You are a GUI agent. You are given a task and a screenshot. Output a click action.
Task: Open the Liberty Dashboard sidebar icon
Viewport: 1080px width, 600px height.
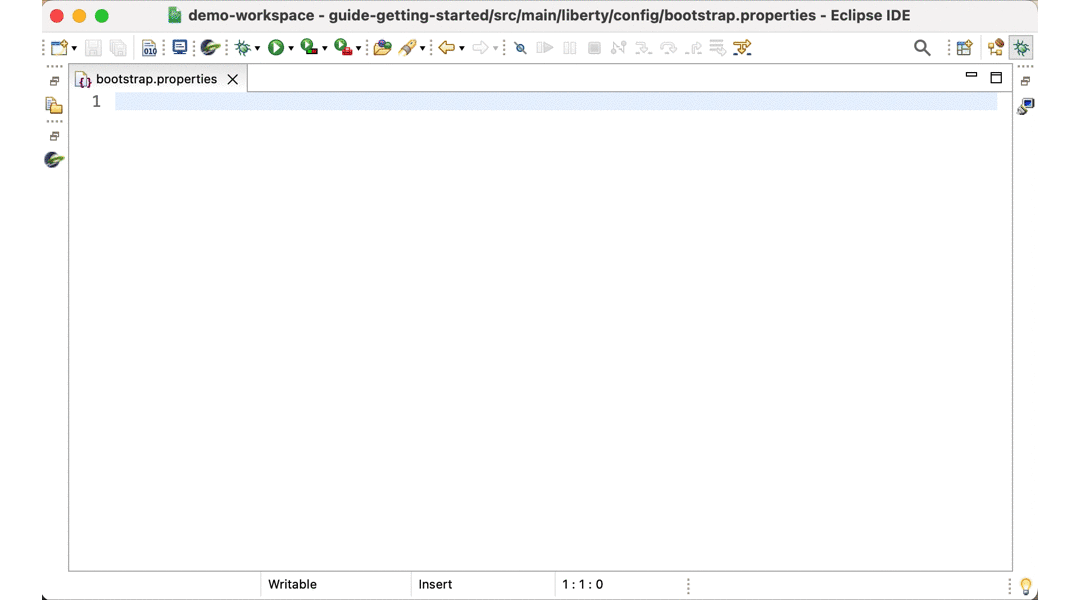[x=54, y=160]
